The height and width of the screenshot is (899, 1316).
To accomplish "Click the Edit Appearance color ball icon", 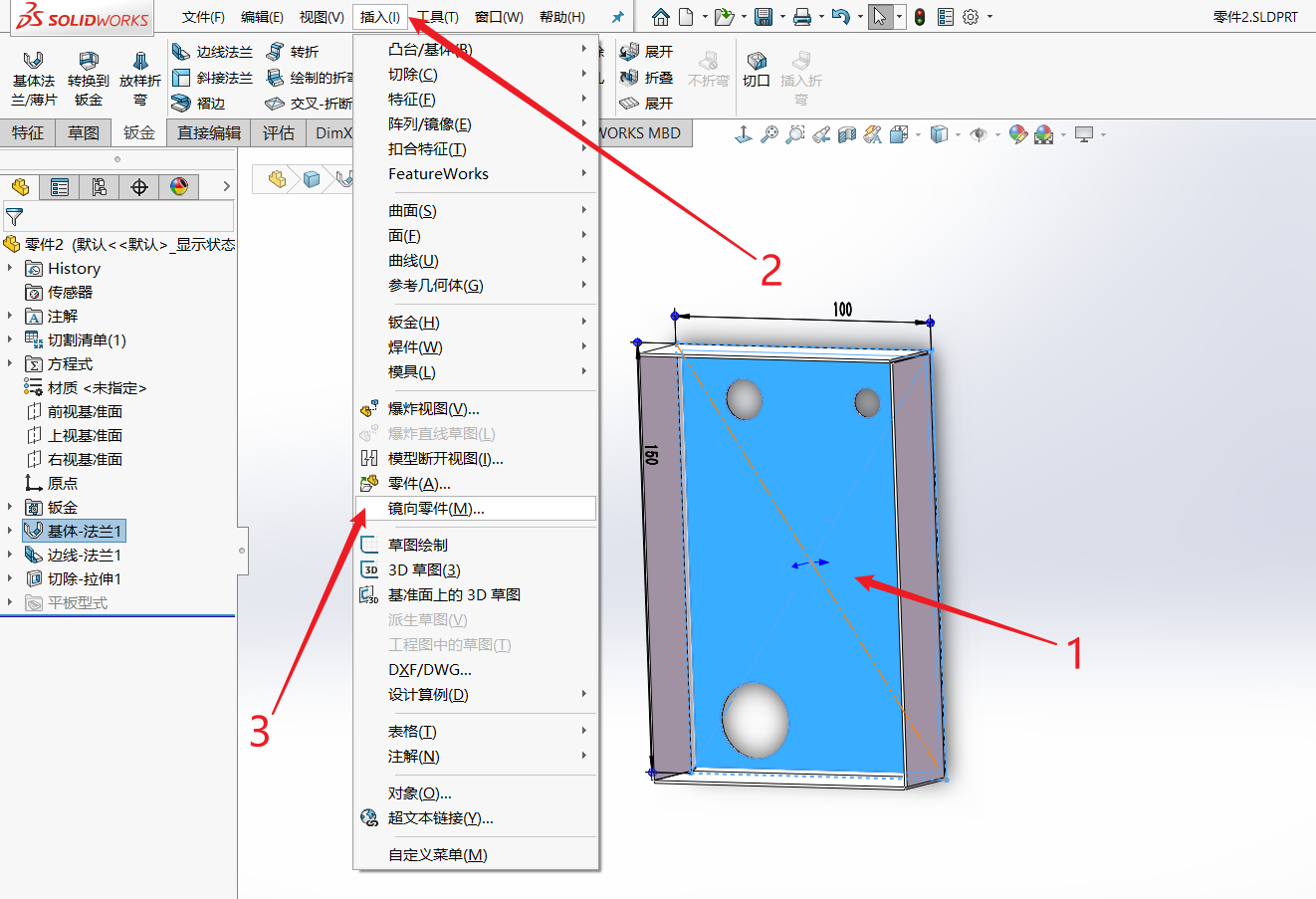I will (x=1017, y=134).
